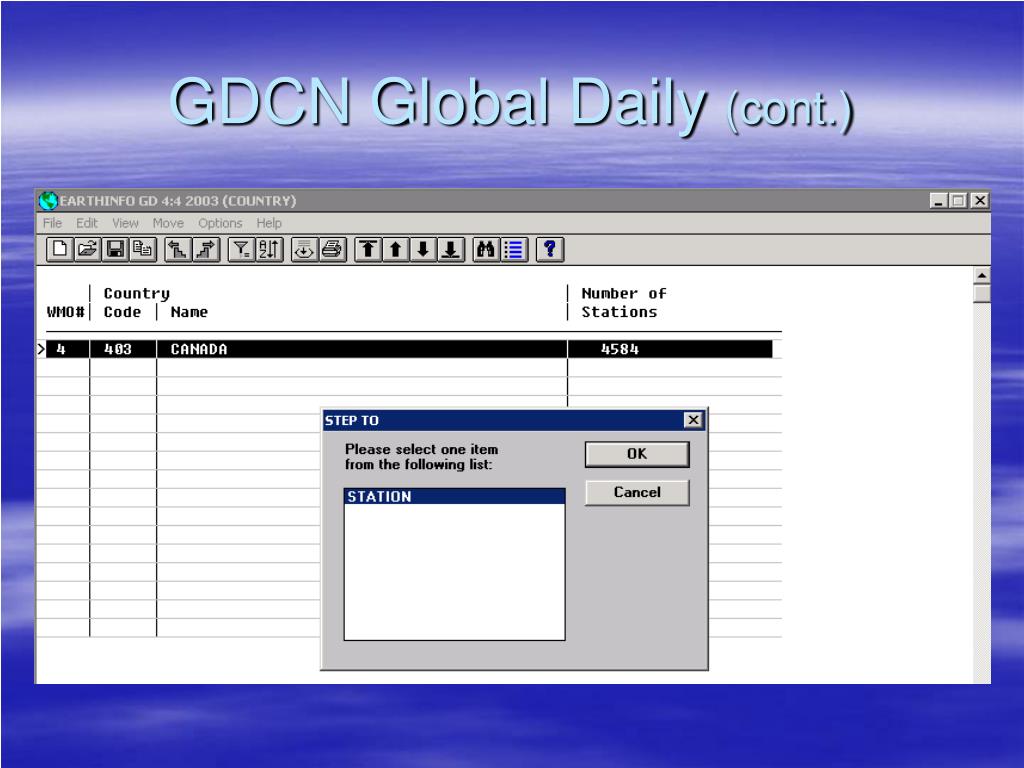Select STATION in the list
Viewport: 1024px width, 768px height.
(x=454, y=496)
